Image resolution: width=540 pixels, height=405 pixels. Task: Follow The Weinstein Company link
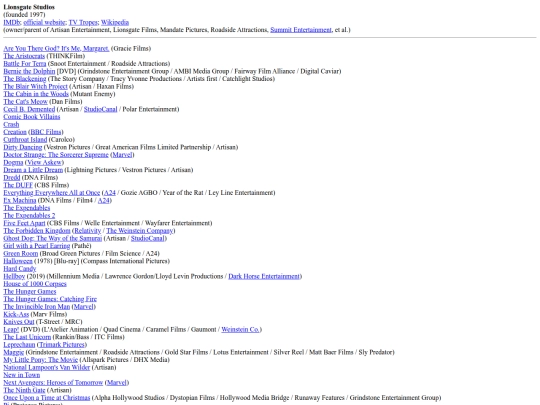[140, 231]
